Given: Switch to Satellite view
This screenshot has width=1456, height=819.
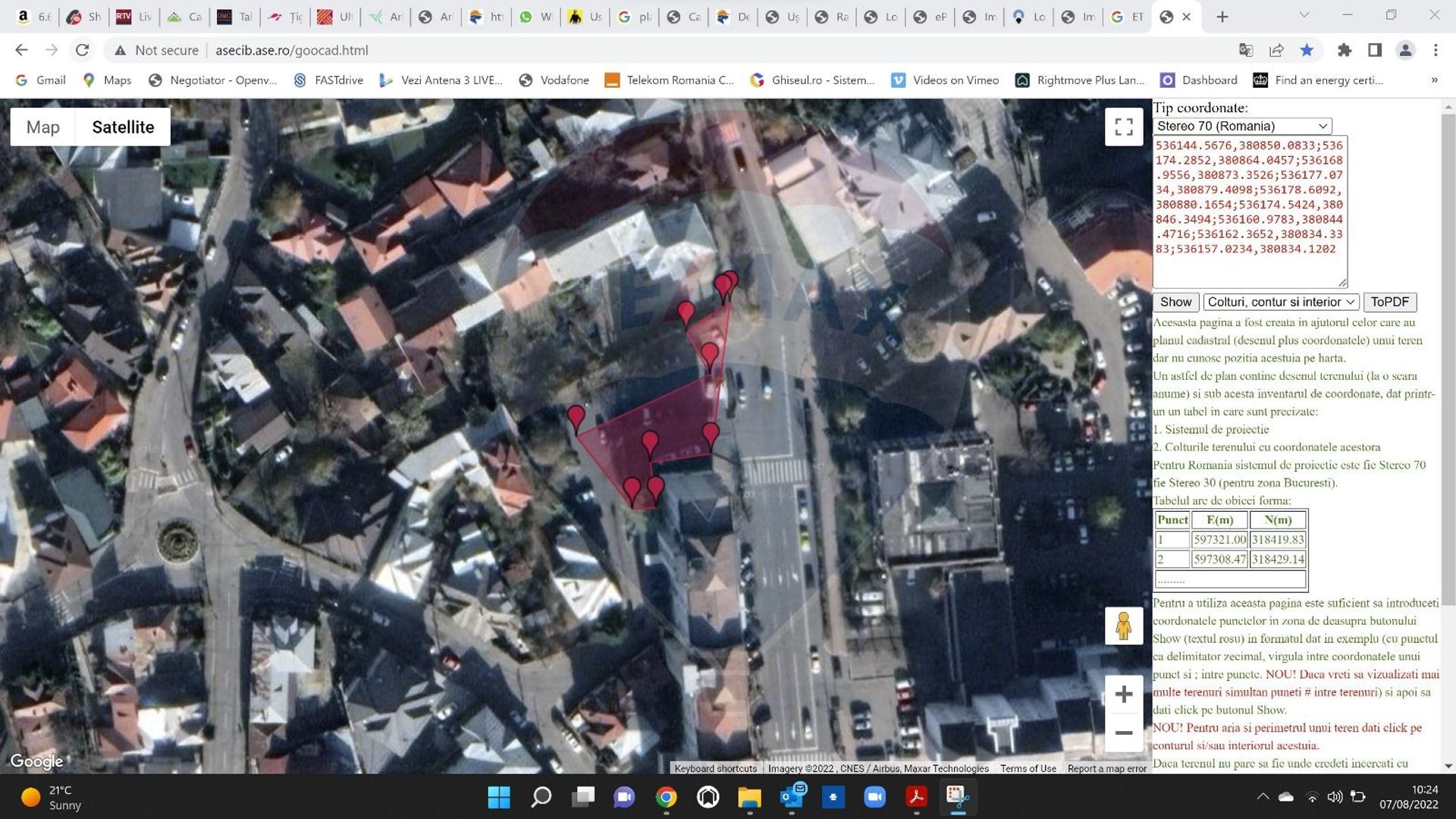Looking at the screenshot, I should 123,127.
